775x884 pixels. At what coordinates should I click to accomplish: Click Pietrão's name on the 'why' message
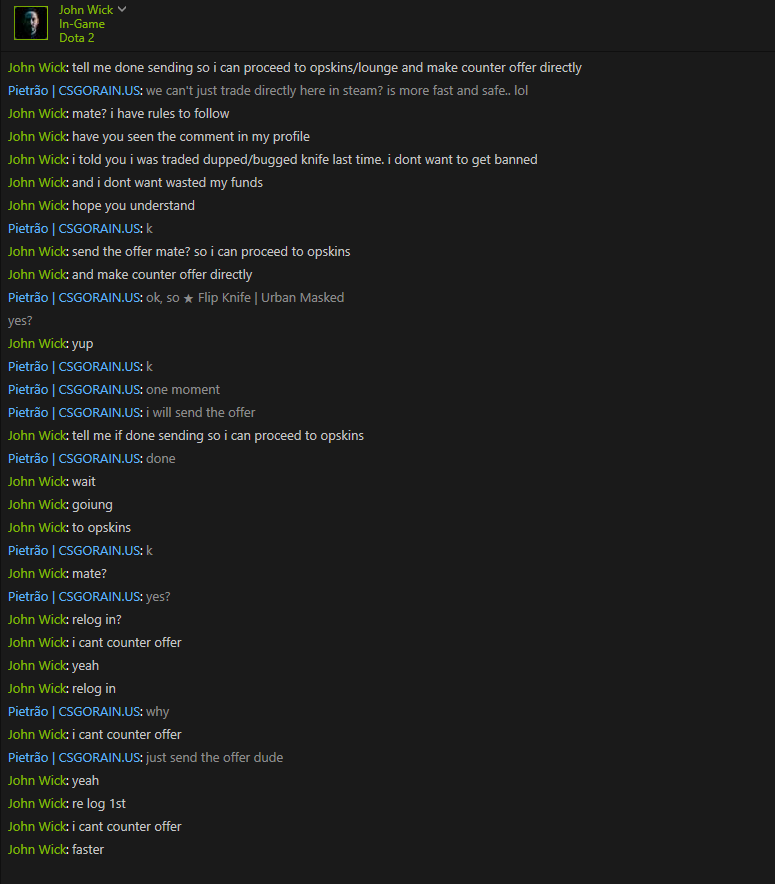click(74, 712)
